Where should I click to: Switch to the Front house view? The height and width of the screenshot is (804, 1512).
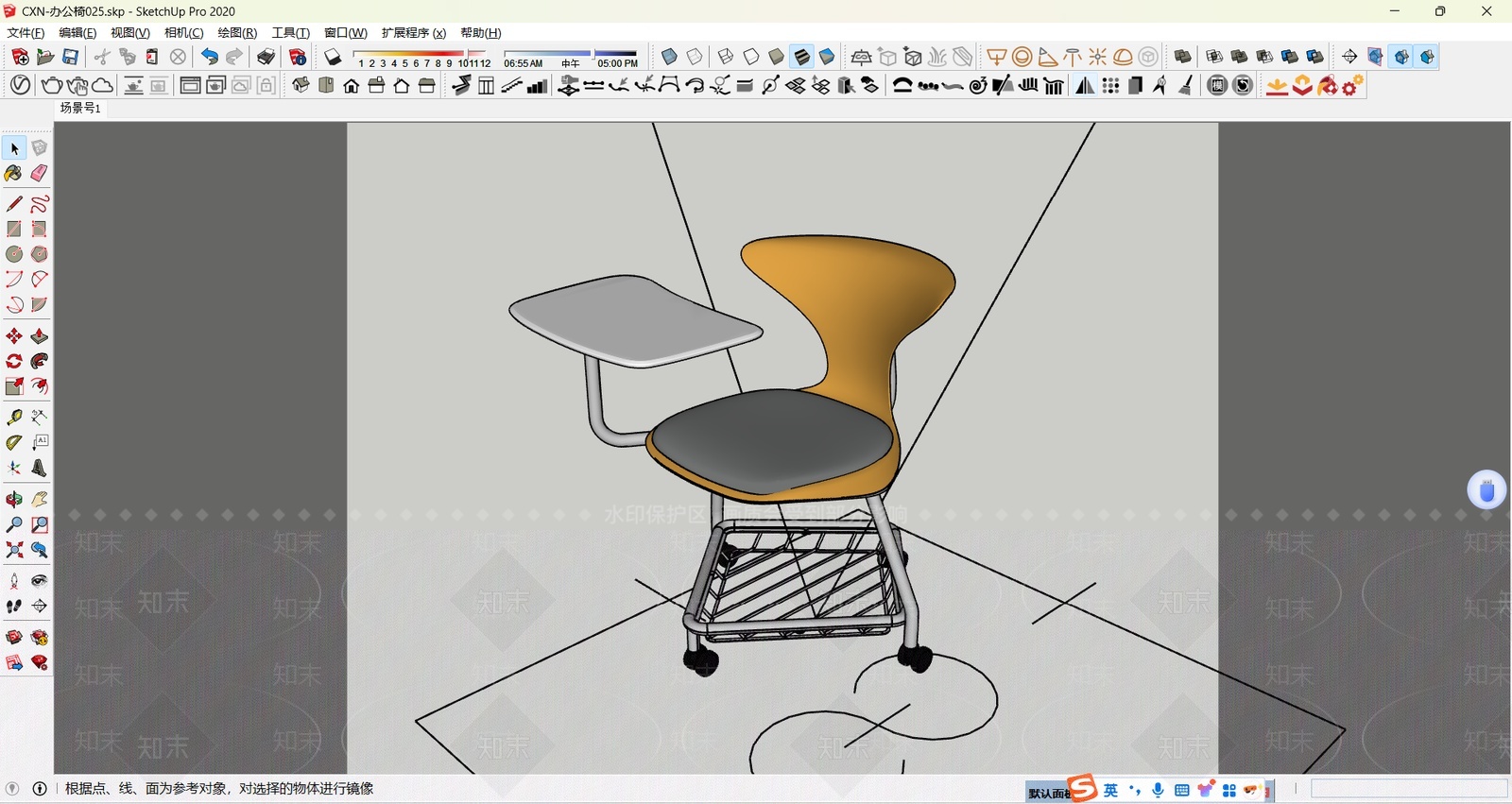(352, 86)
